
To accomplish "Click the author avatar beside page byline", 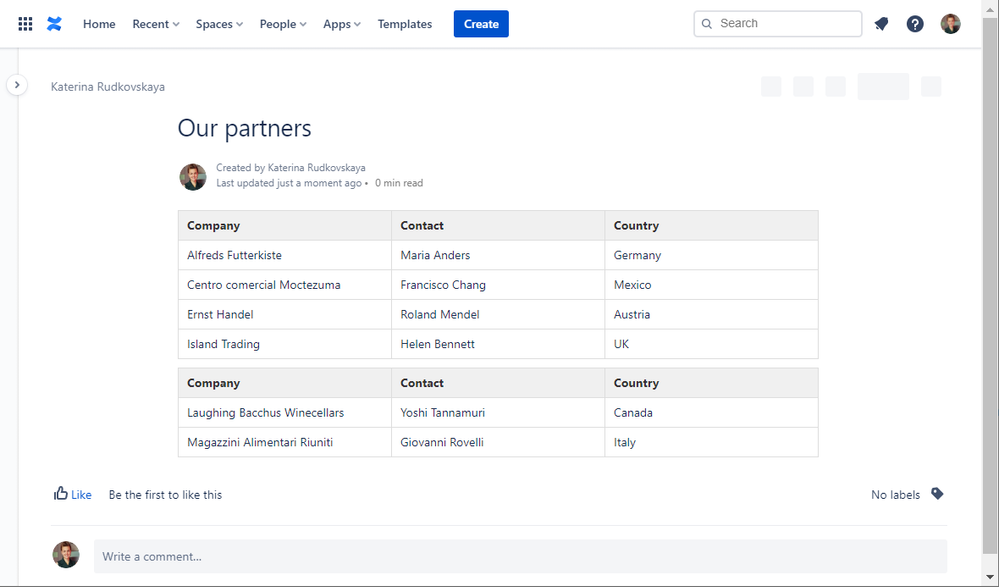I will [193, 177].
